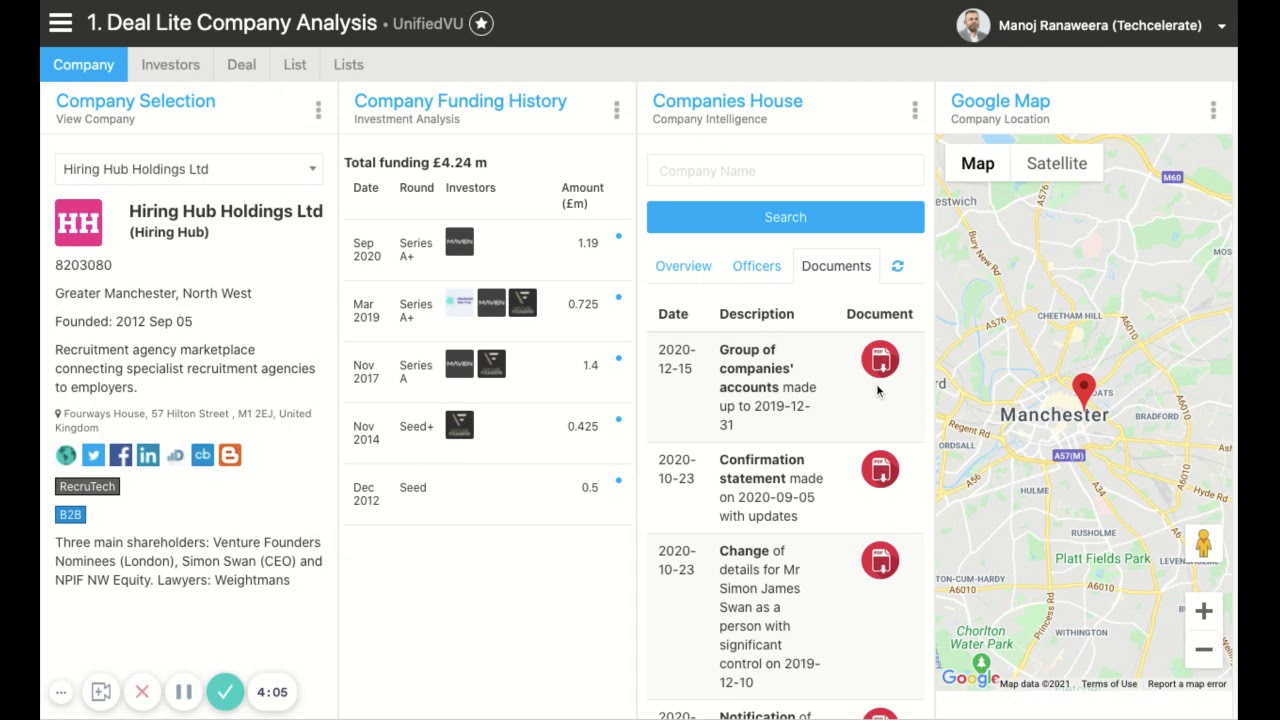Click the B2B tag
The image size is (1280, 720).
coord(70,514)
